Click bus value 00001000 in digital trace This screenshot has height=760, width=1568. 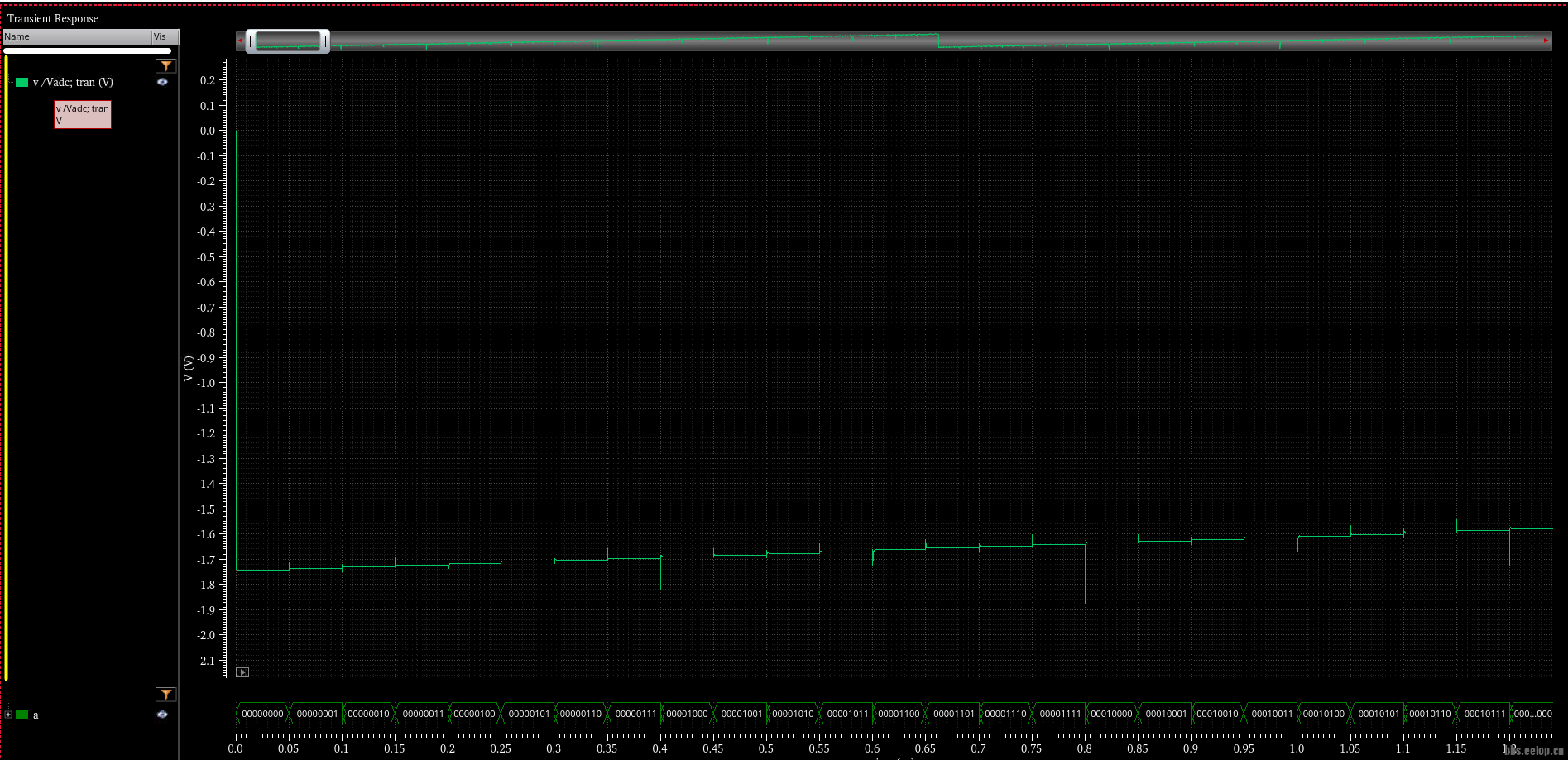click(687, 714)
